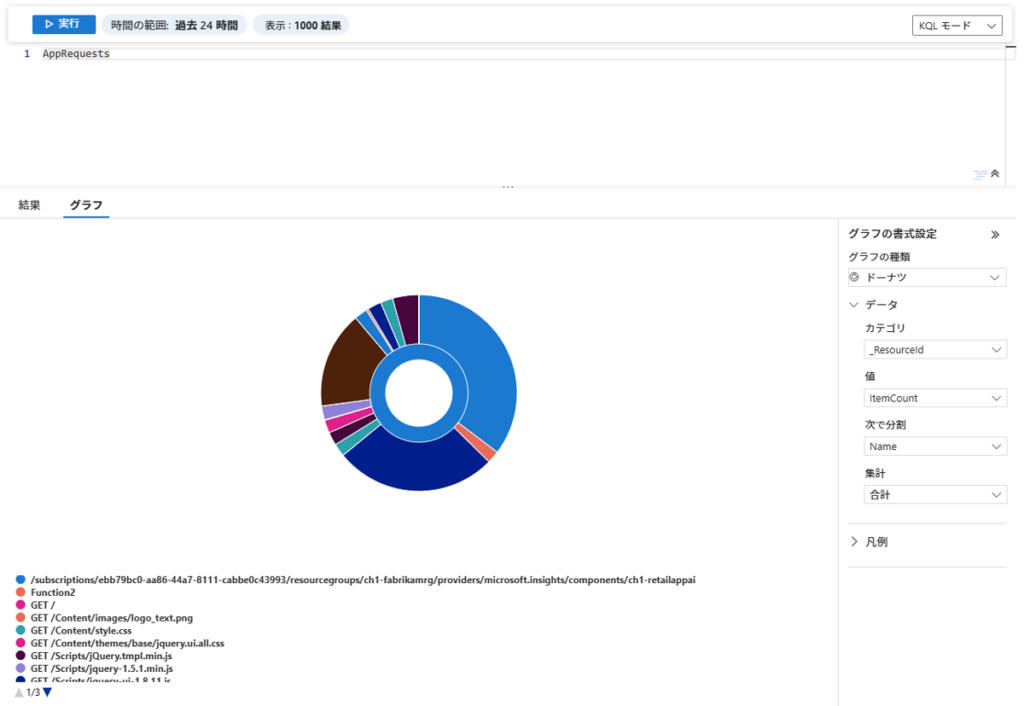Open the KQL mode dropdown
Screen dimensions: 1024x706
[956, 26]
